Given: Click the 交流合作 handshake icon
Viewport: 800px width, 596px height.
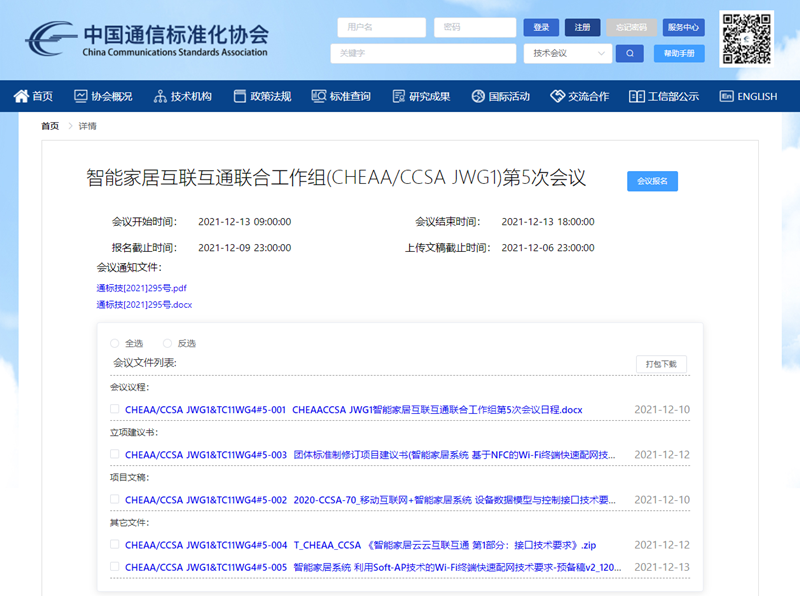Looking at the screenshot, I should (x=558, y=97).
